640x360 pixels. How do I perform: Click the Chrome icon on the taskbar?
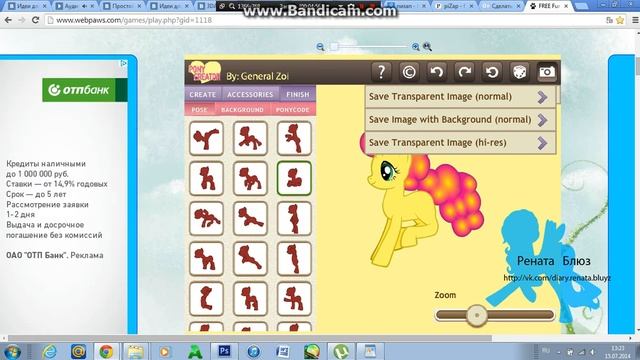click(106, 351)
